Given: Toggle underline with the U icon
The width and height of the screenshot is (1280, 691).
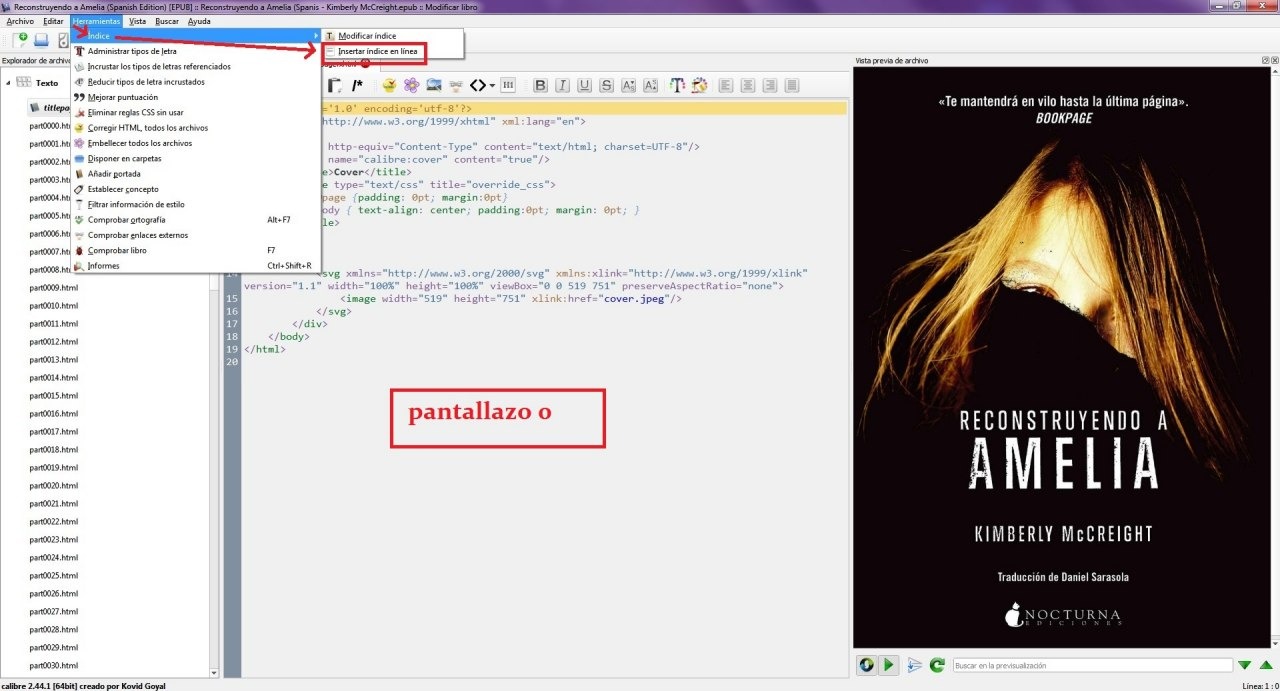Looking at the screenshot, I should [x=584, y=85].
